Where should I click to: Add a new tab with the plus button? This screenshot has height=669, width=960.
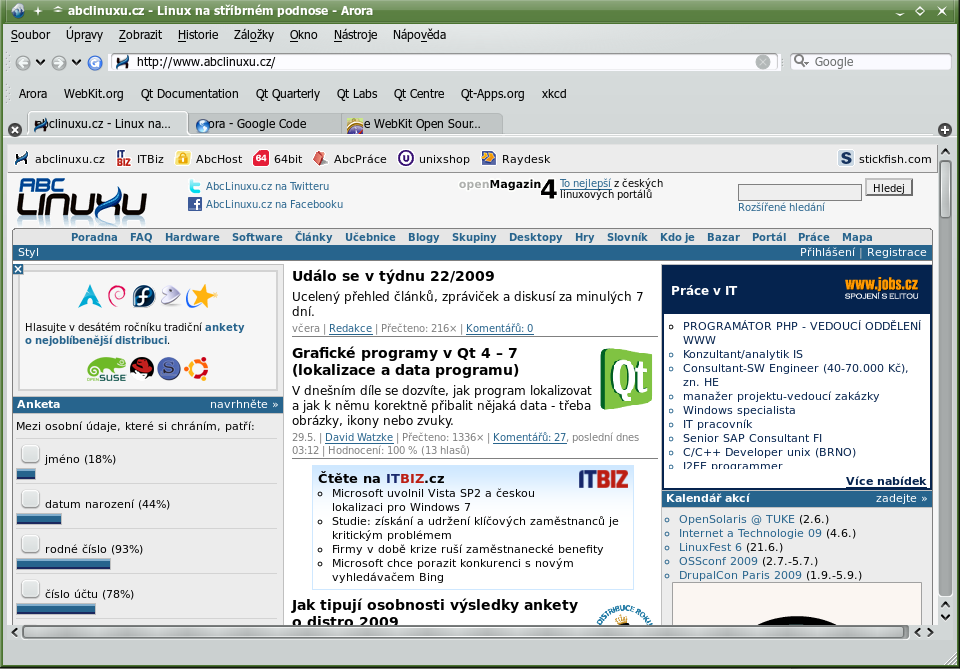point(945,129)
